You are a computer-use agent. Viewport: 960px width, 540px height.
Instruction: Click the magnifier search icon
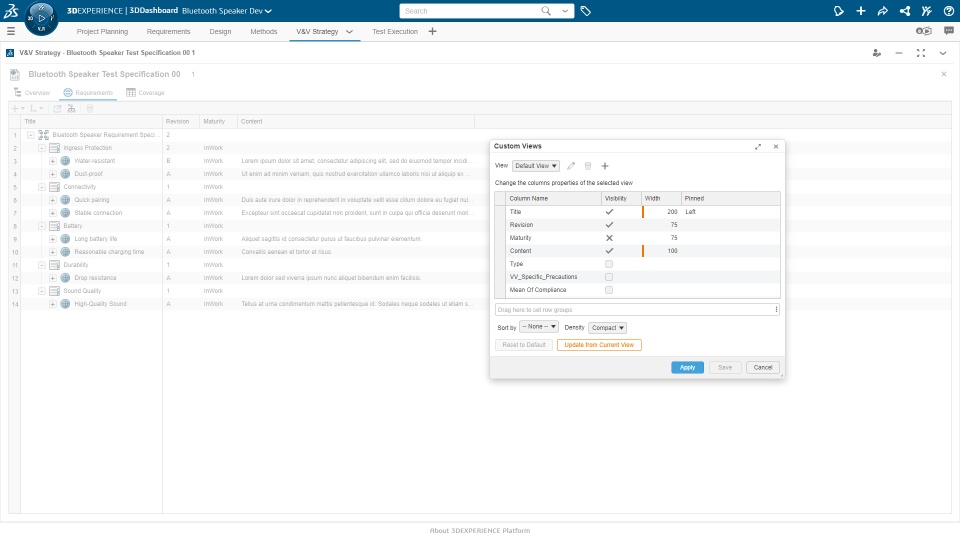tap(546, 11)
